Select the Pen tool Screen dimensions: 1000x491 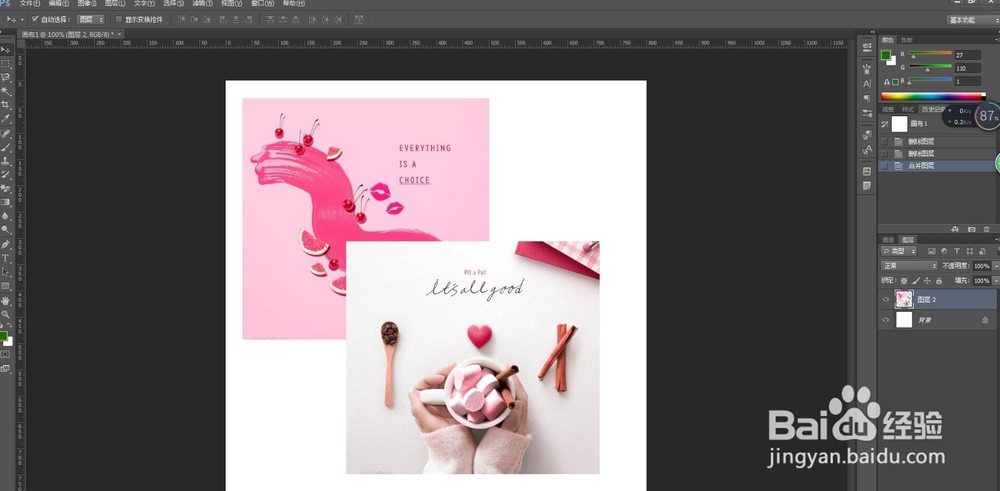point(5,244)
